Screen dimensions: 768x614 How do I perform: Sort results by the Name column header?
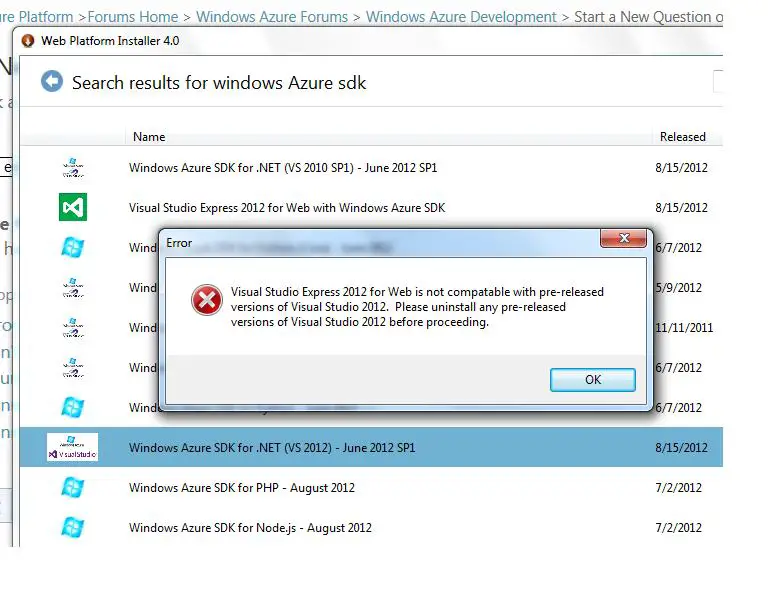point(149,137)
